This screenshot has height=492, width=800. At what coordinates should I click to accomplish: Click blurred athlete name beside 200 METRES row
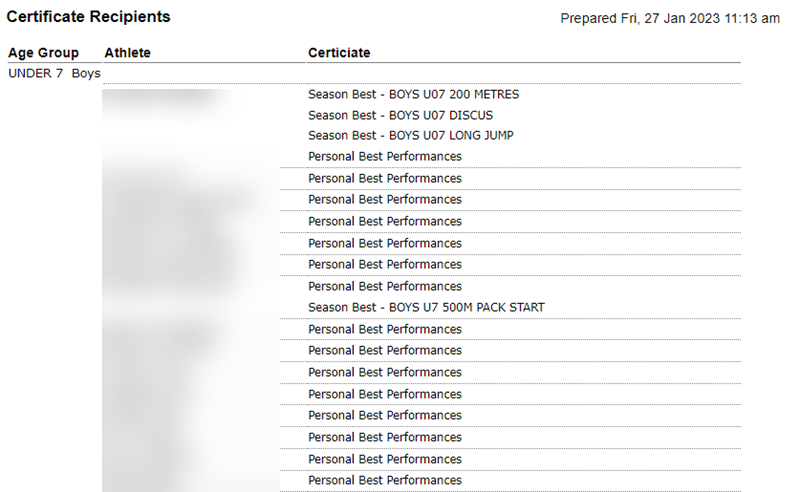[x=160, y=97]
